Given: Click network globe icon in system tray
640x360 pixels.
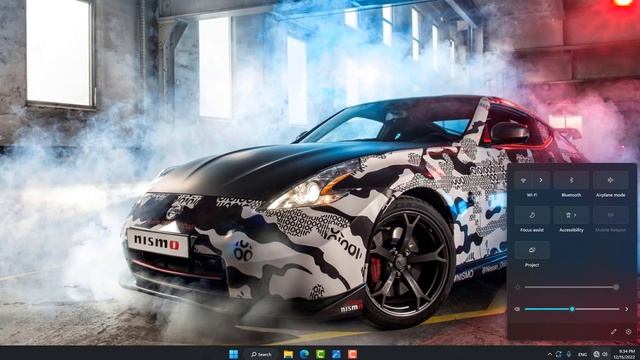Looking at the screenshot, I should point(596,354).
